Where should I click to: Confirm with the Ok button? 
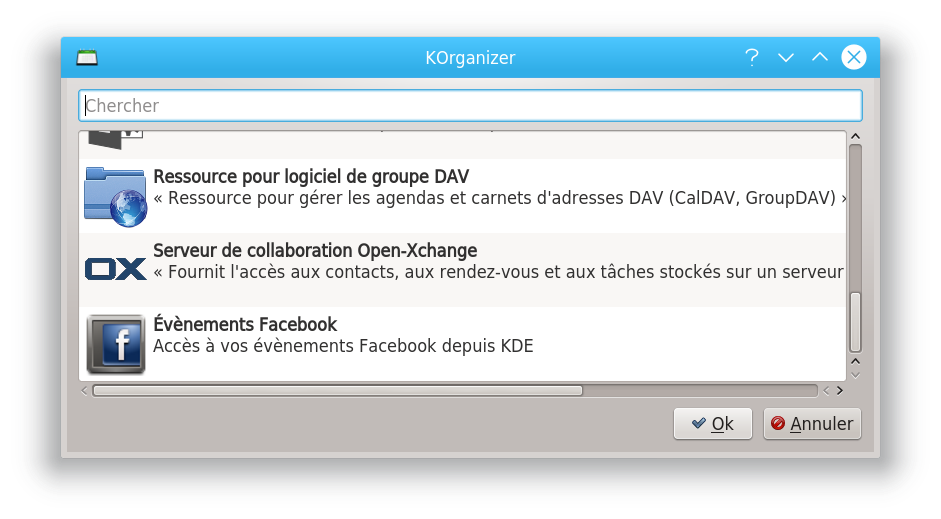pos(712,424)
